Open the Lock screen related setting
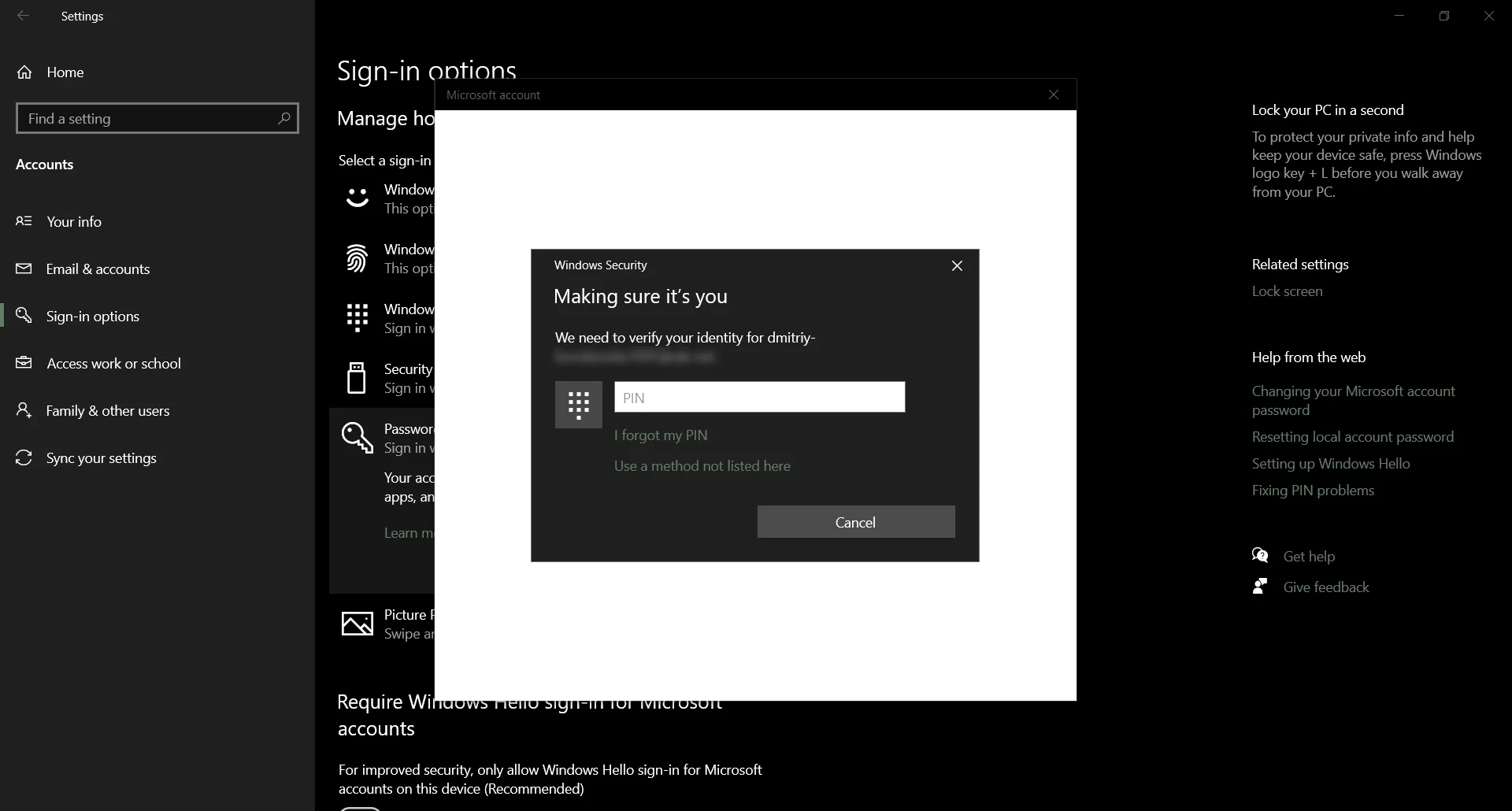 (1287, 291)
